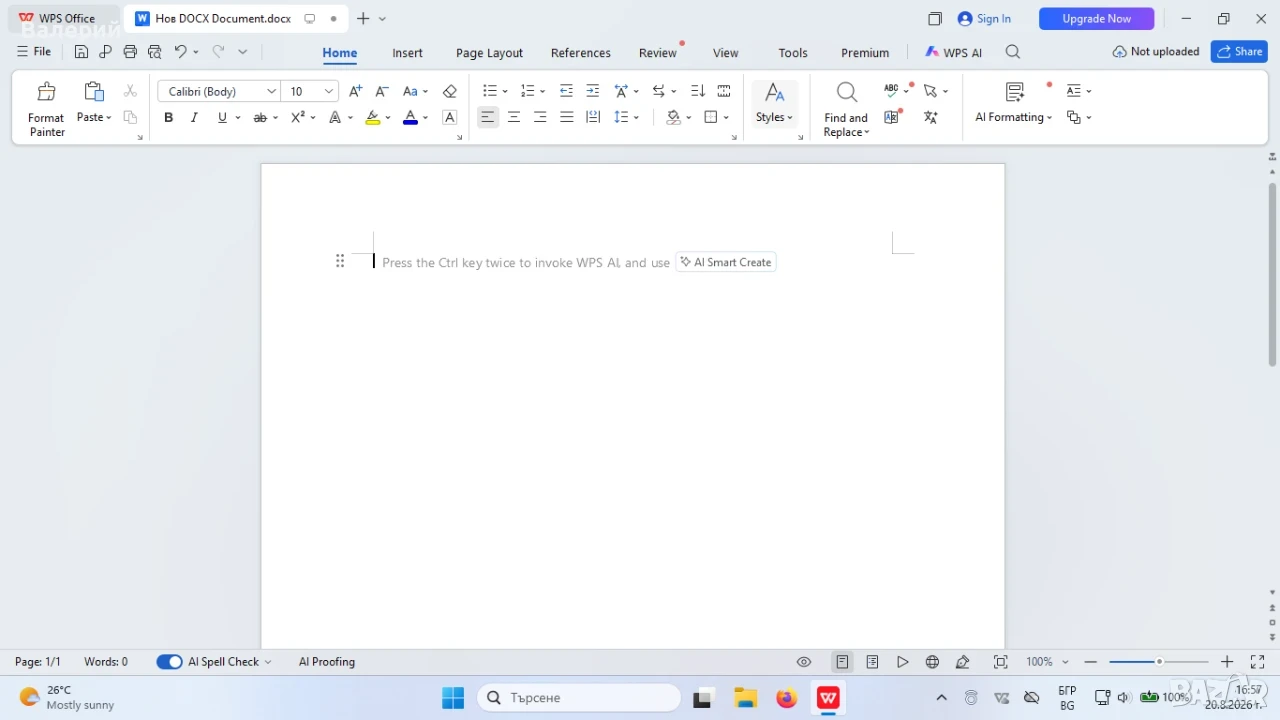Toggle the AI Spell Check switch
1280x720 pixels.
coord(169,662)
